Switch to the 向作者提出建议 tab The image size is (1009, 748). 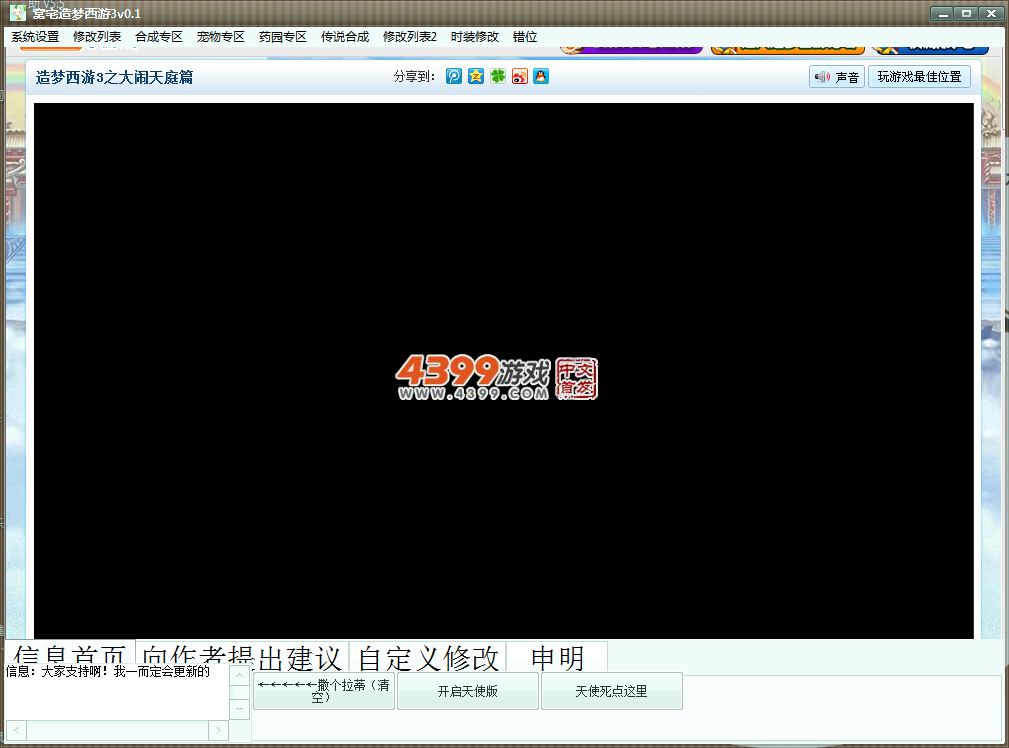point(242,657)
